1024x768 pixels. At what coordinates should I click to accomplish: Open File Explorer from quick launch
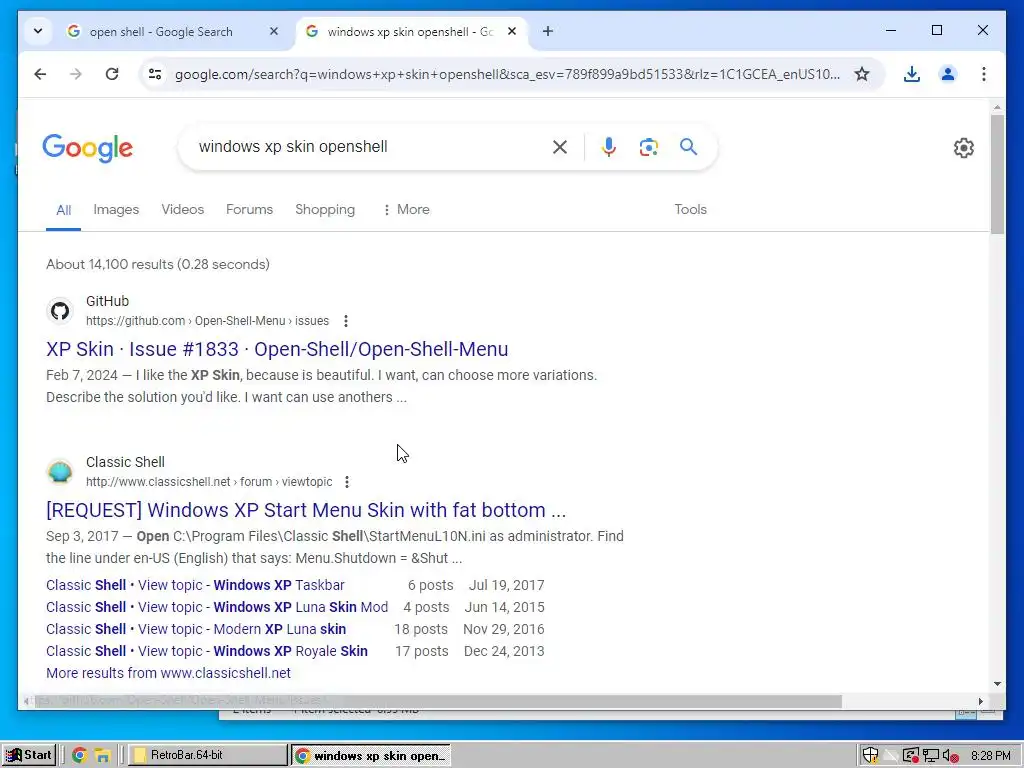103,756
